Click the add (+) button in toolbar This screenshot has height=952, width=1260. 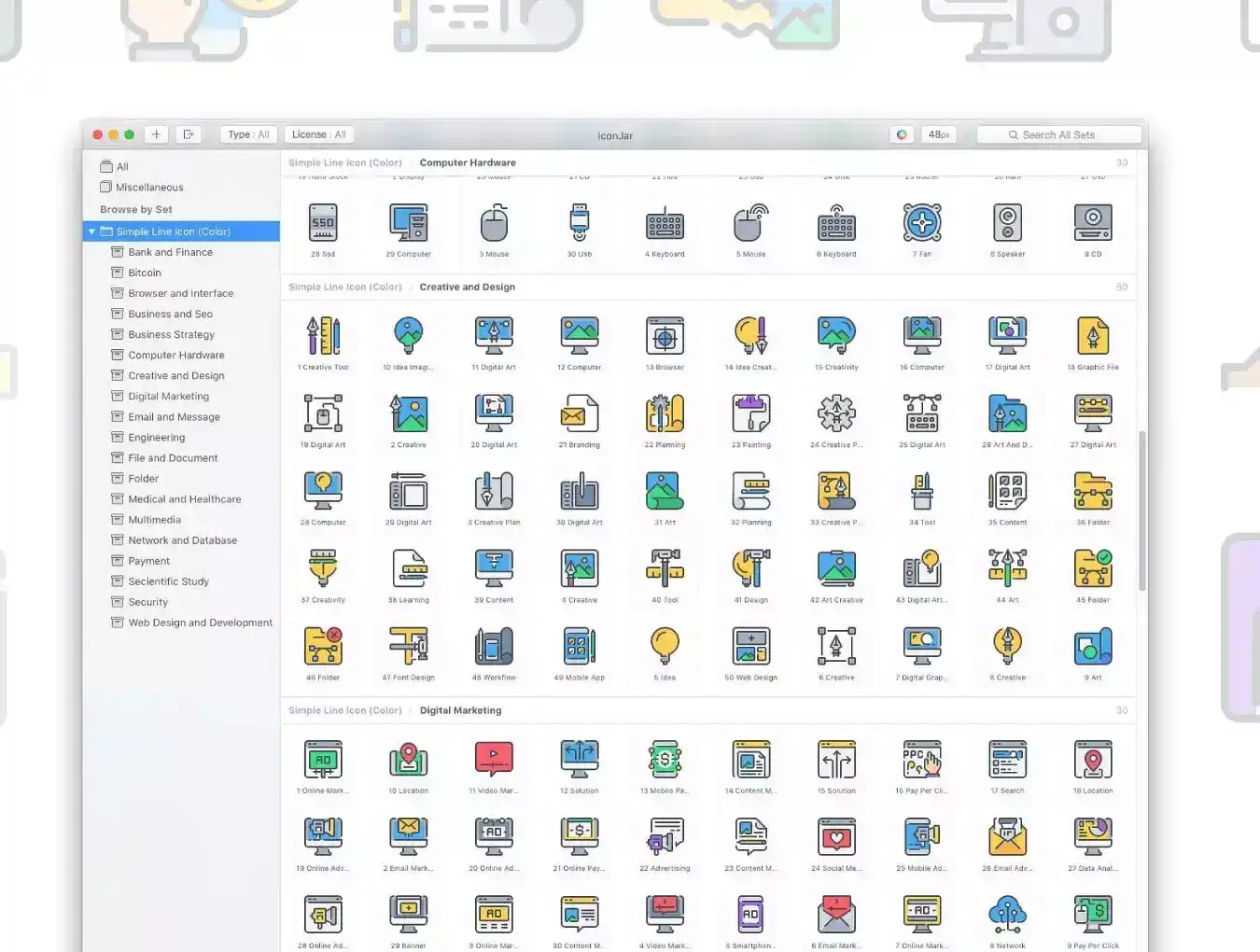(156, 134)
